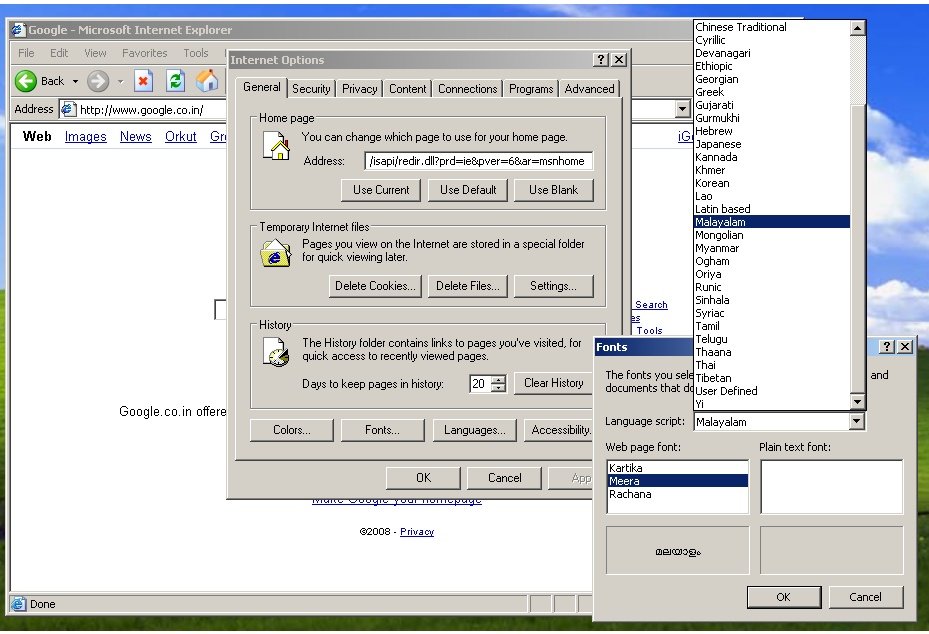Image resolution: width=929 pixels, height=634 pixels.
Task: Select User Defined in the script list
Action: click(772, 391)
